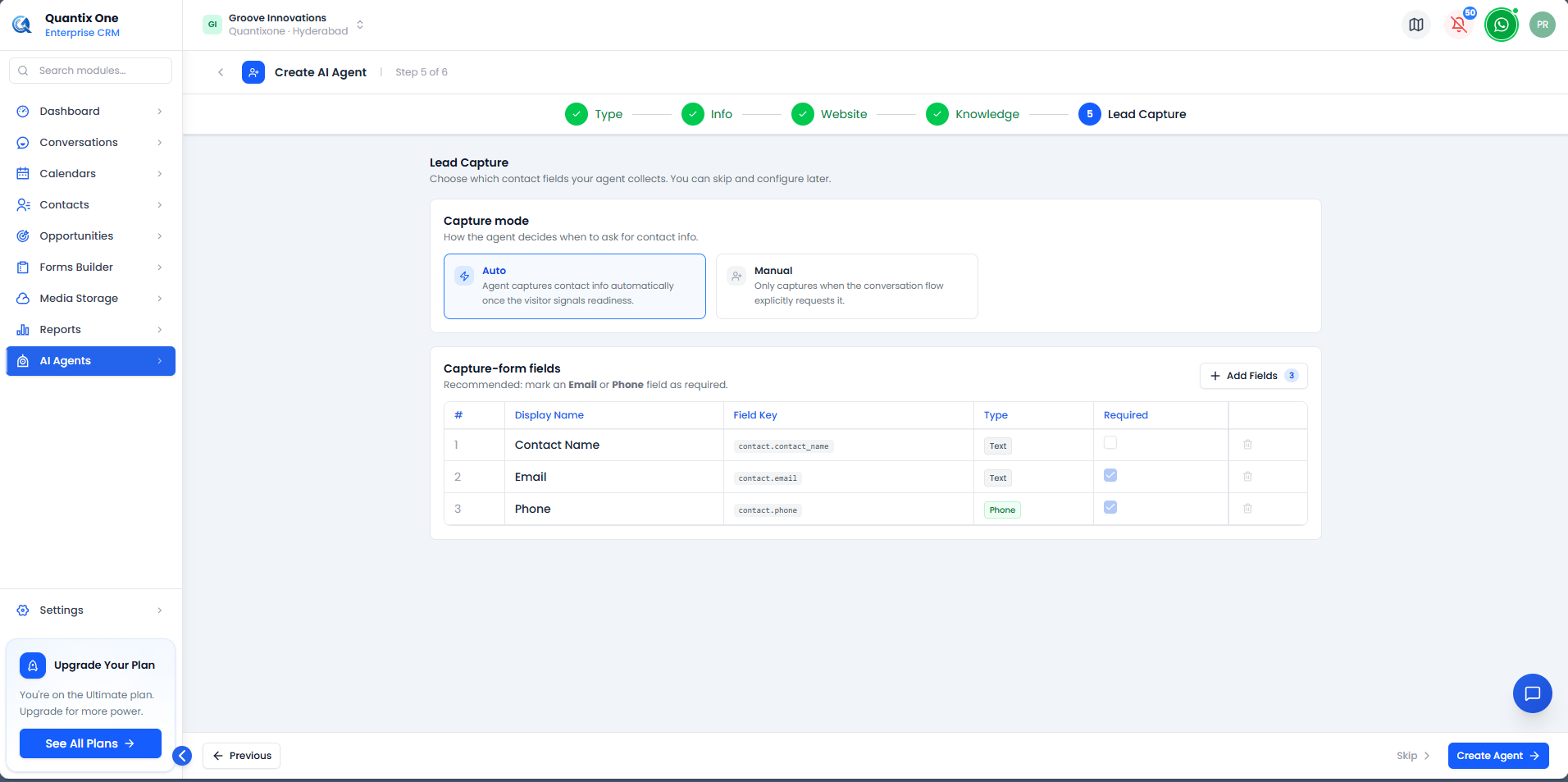Click the Contacts sidebar icon
1568x782 pixels.
click(x=23, y=205)
